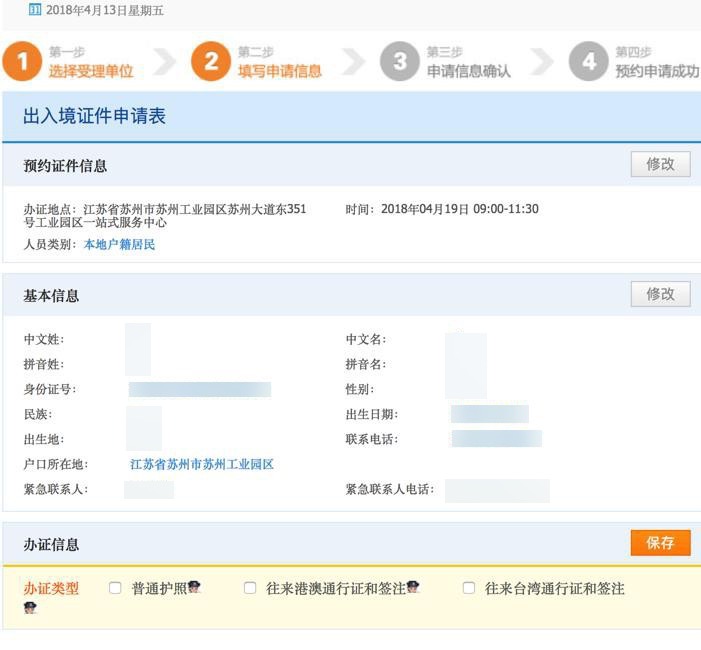The width and height of the screenshot is (701, 650).
Task: Click the 预约证件信息 section title
Action: tap(65, 166)
